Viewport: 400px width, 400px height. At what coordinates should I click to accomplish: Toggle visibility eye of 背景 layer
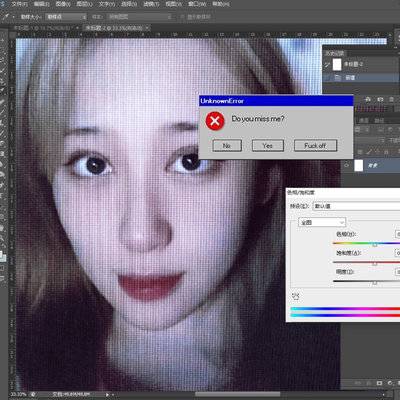point(347,165)
